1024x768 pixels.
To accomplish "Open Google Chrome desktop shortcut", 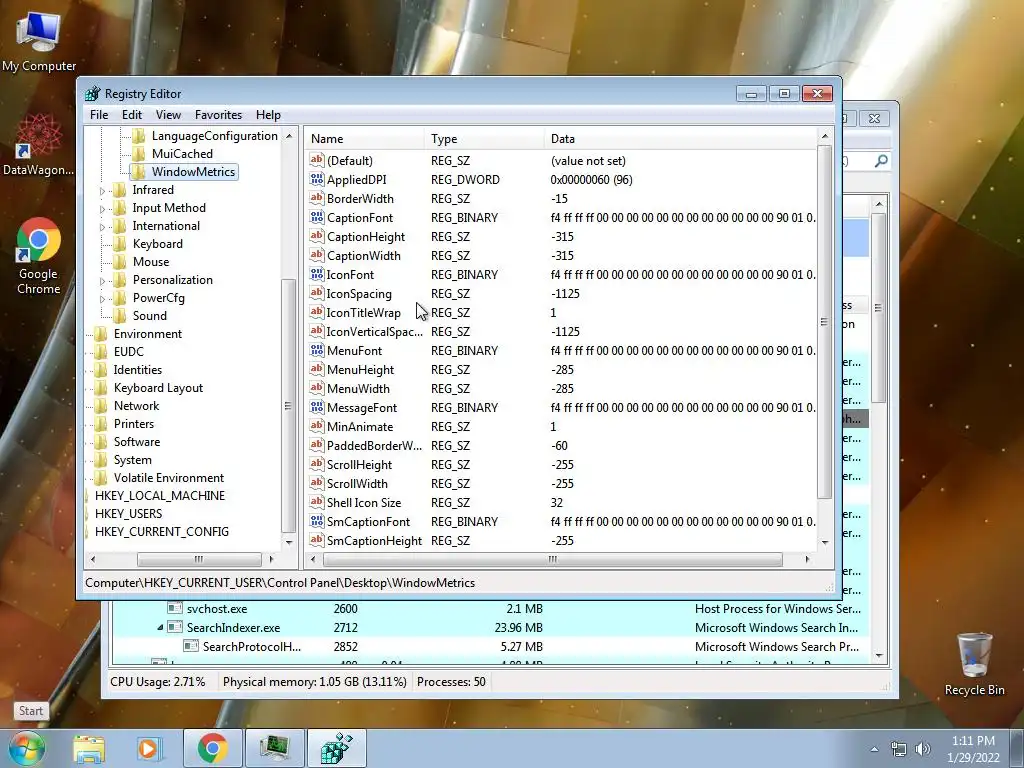I will pos(39,256).
